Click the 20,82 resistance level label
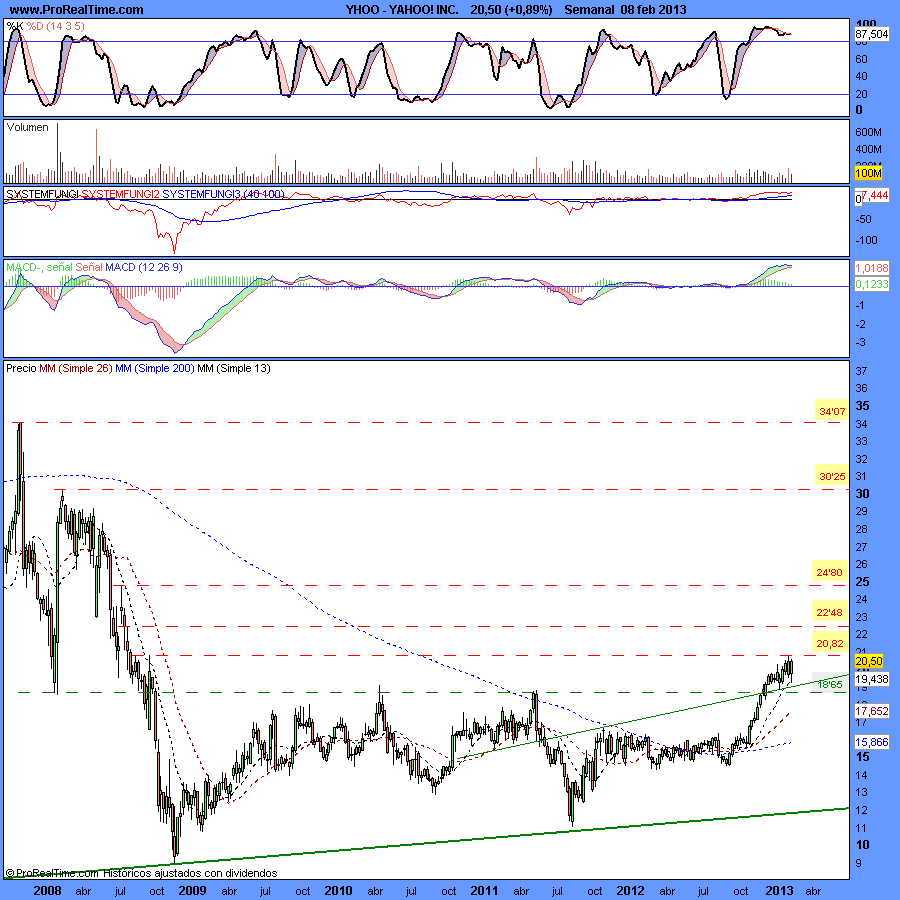900x900 pixels. 830,643
